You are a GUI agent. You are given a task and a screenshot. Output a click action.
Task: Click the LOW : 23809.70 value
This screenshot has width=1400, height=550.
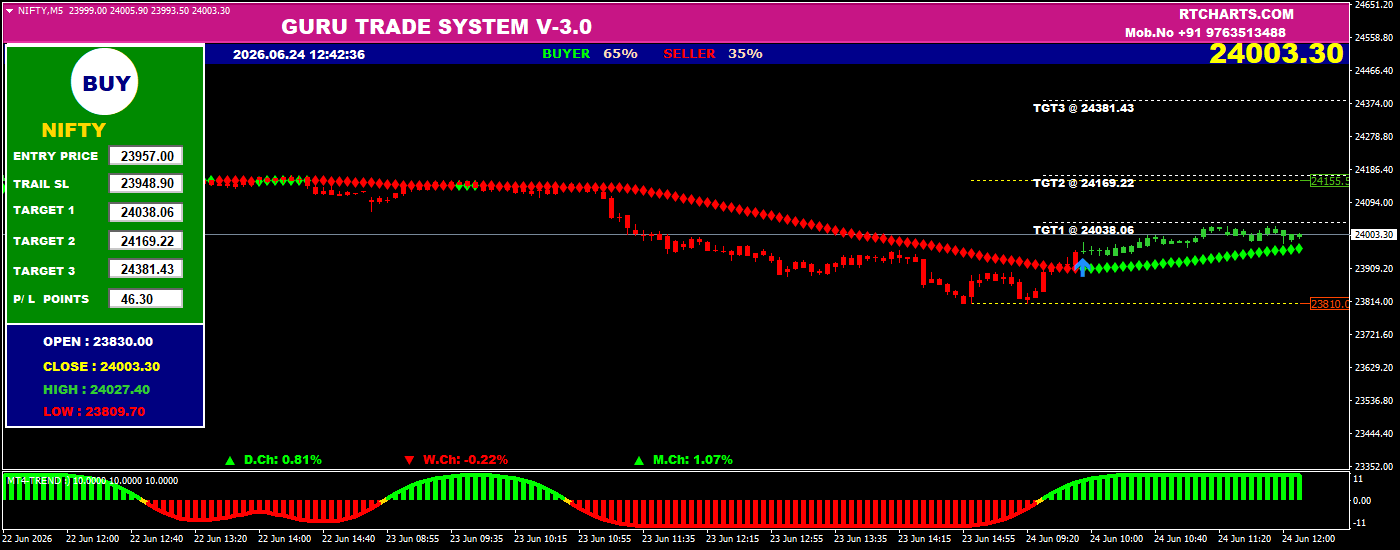94,412
